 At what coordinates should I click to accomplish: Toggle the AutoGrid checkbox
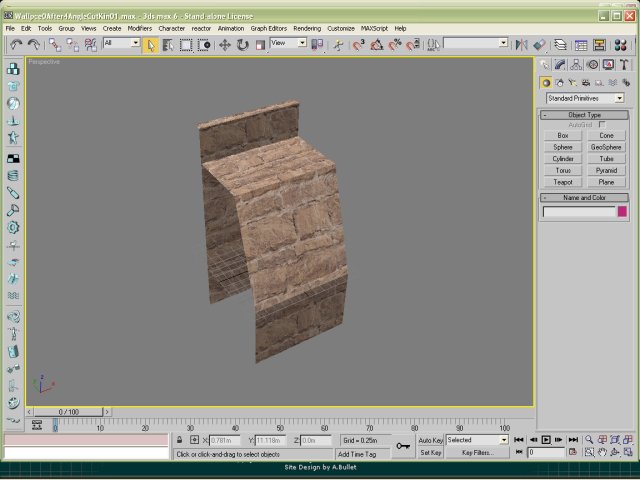tap(603, 124)
